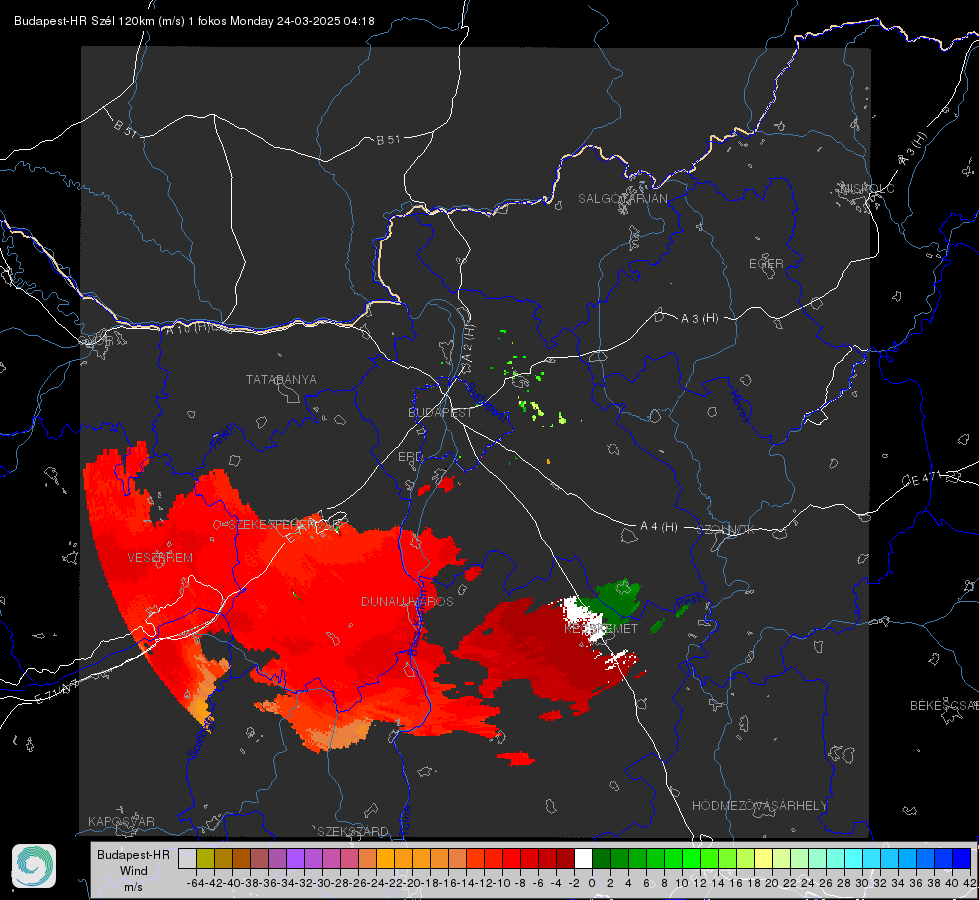
Task: Select the darkest green 0–2 legend swatch
Action: click(601, 858)
